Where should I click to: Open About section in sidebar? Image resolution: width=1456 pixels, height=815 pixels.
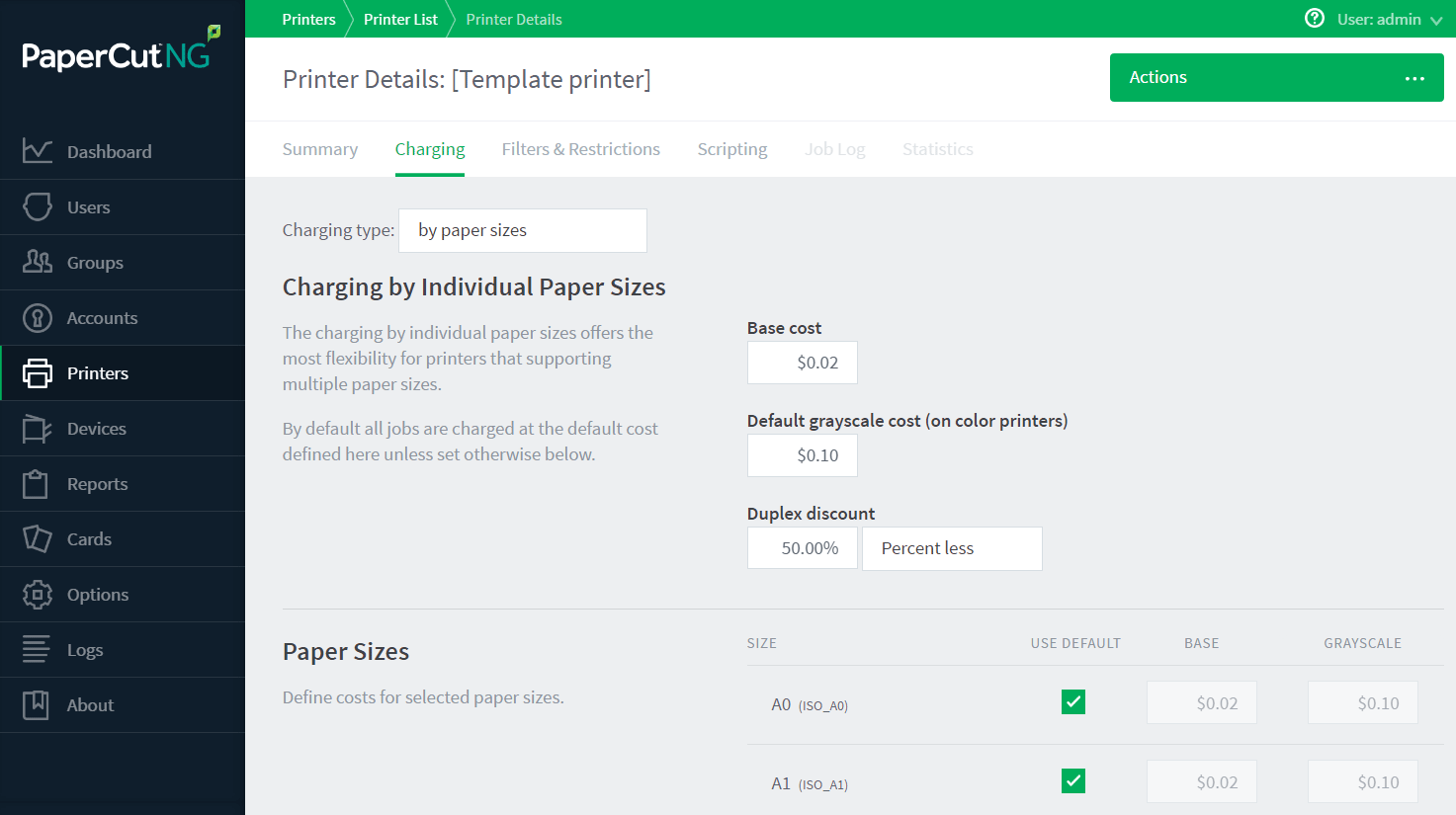(123, 704)
